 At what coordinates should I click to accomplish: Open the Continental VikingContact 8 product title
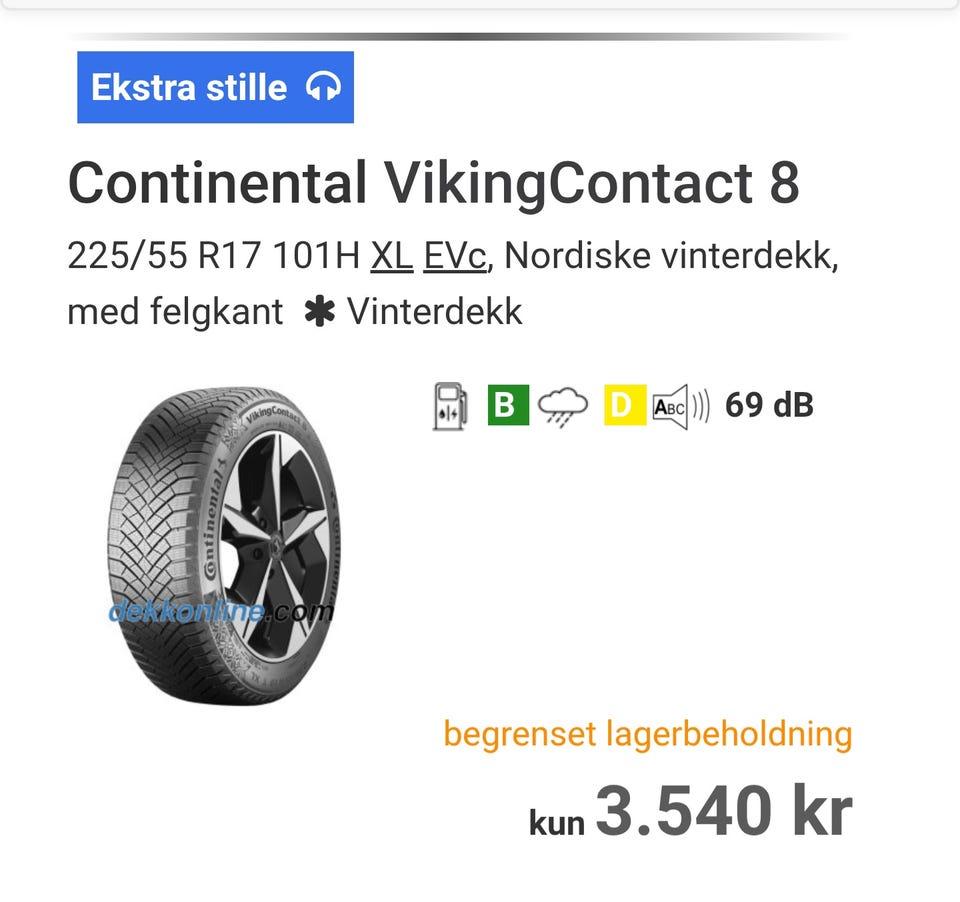pos(433,184)
